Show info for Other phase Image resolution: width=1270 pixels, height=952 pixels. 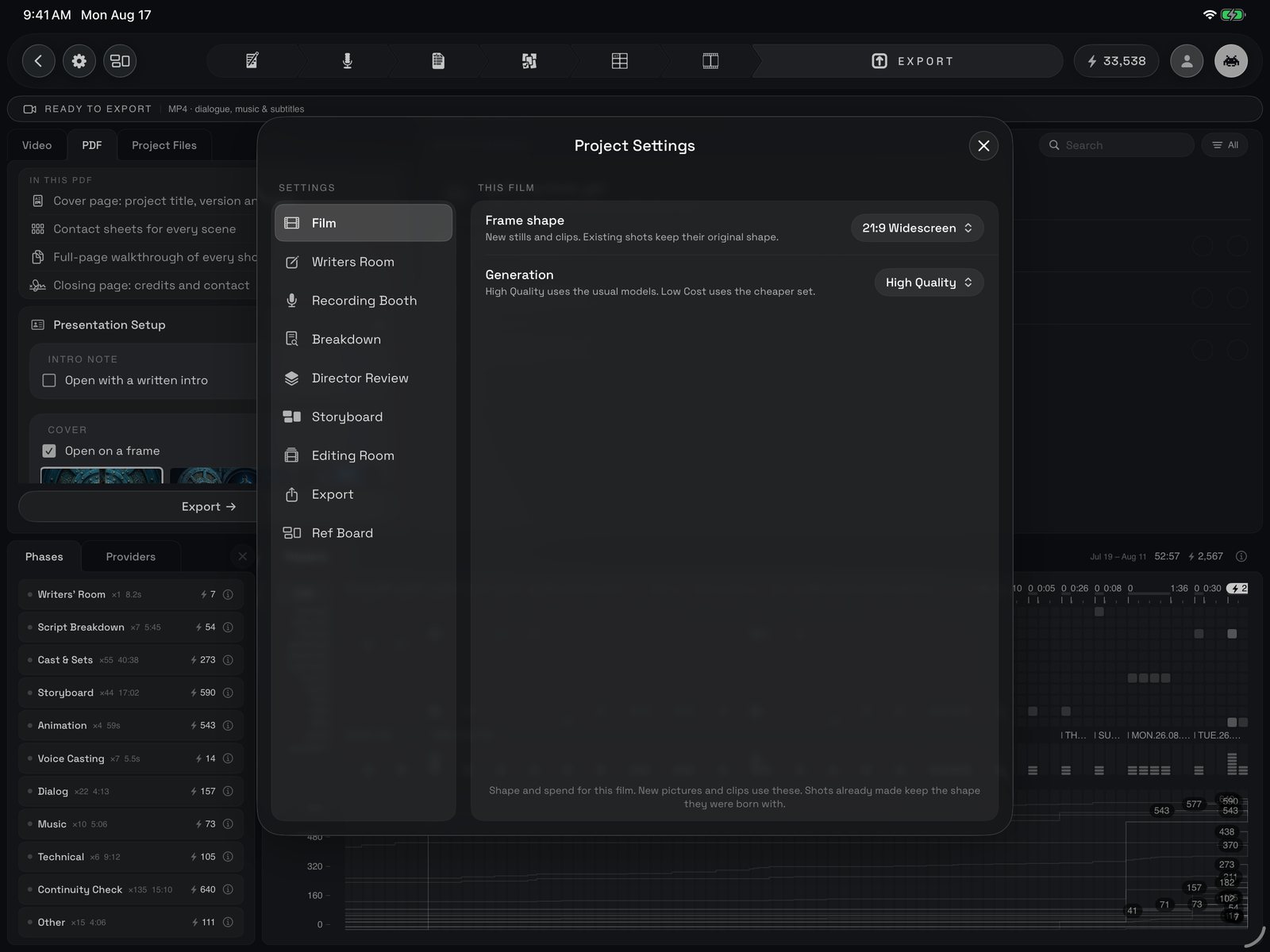228,923
